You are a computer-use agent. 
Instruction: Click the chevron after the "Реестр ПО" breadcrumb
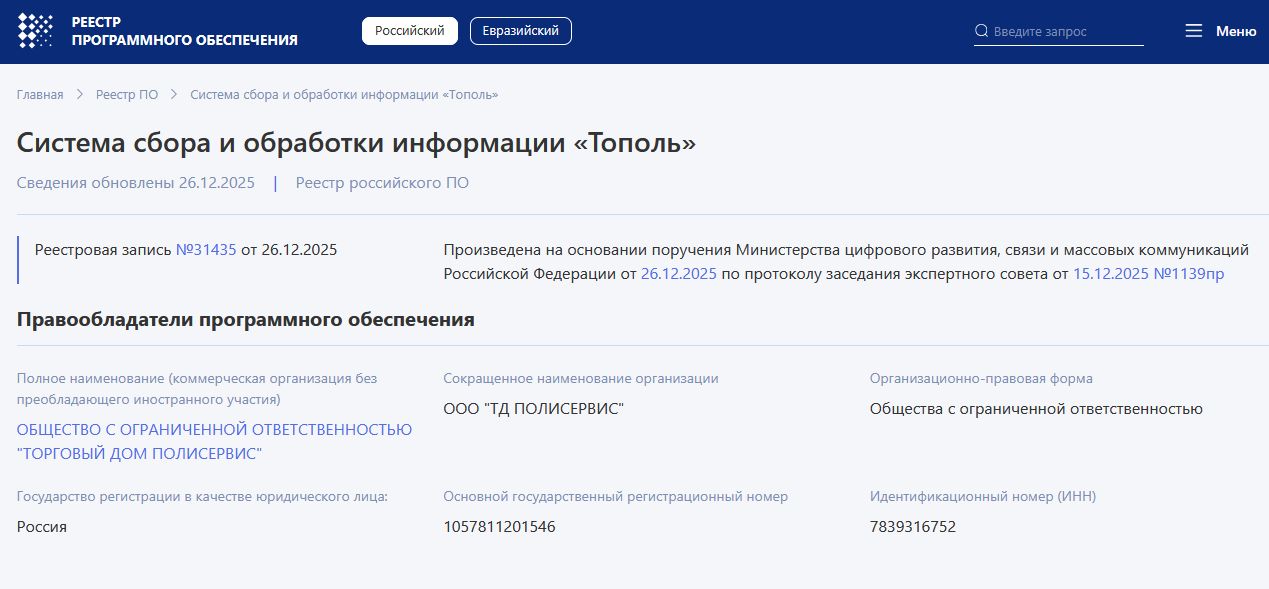(174, 95)
